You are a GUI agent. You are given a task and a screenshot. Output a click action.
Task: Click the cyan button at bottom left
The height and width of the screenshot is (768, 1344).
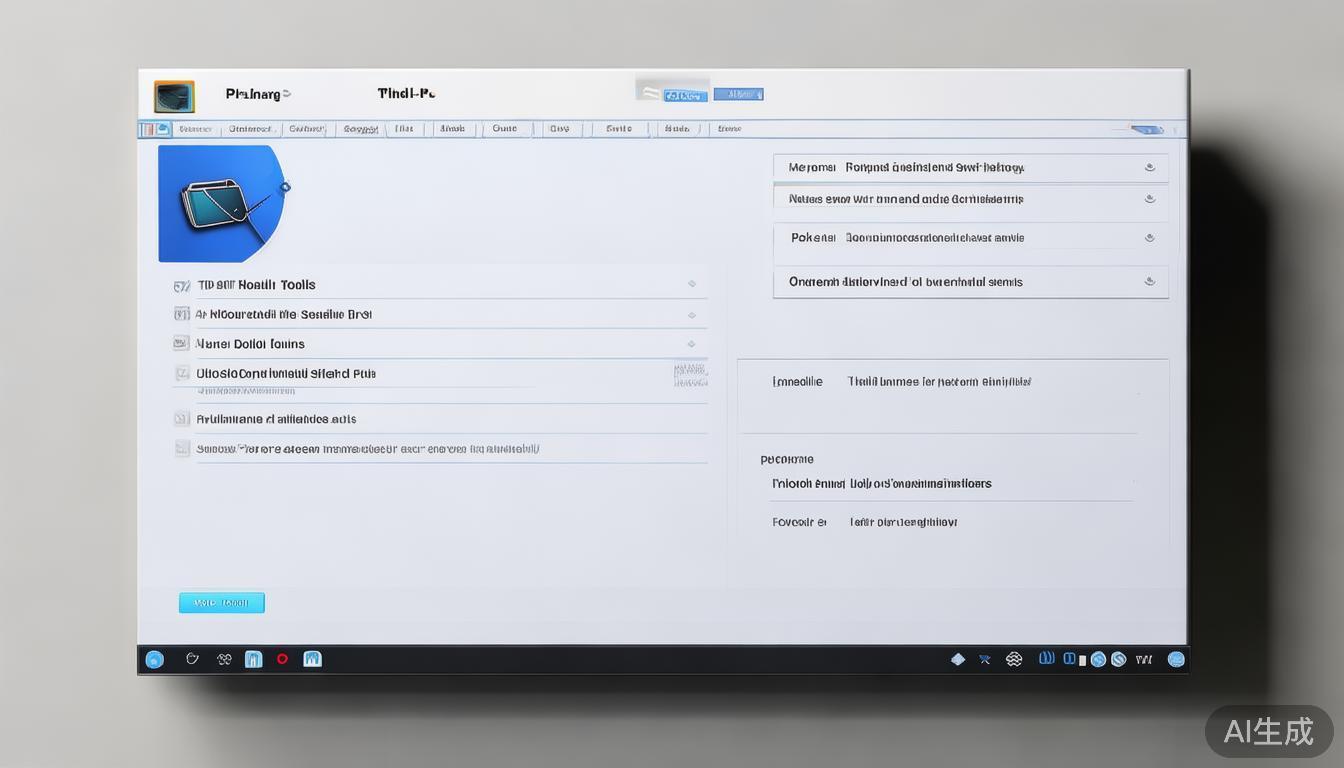[221, 603]
